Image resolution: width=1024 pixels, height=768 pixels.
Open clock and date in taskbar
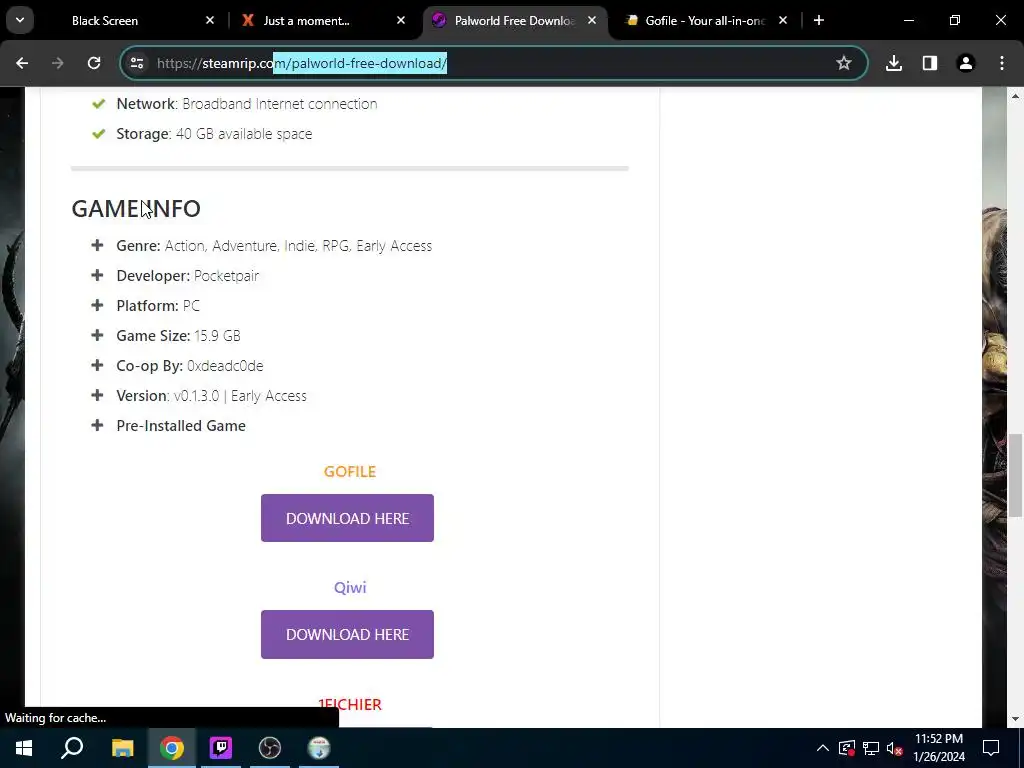coord(939,748)
